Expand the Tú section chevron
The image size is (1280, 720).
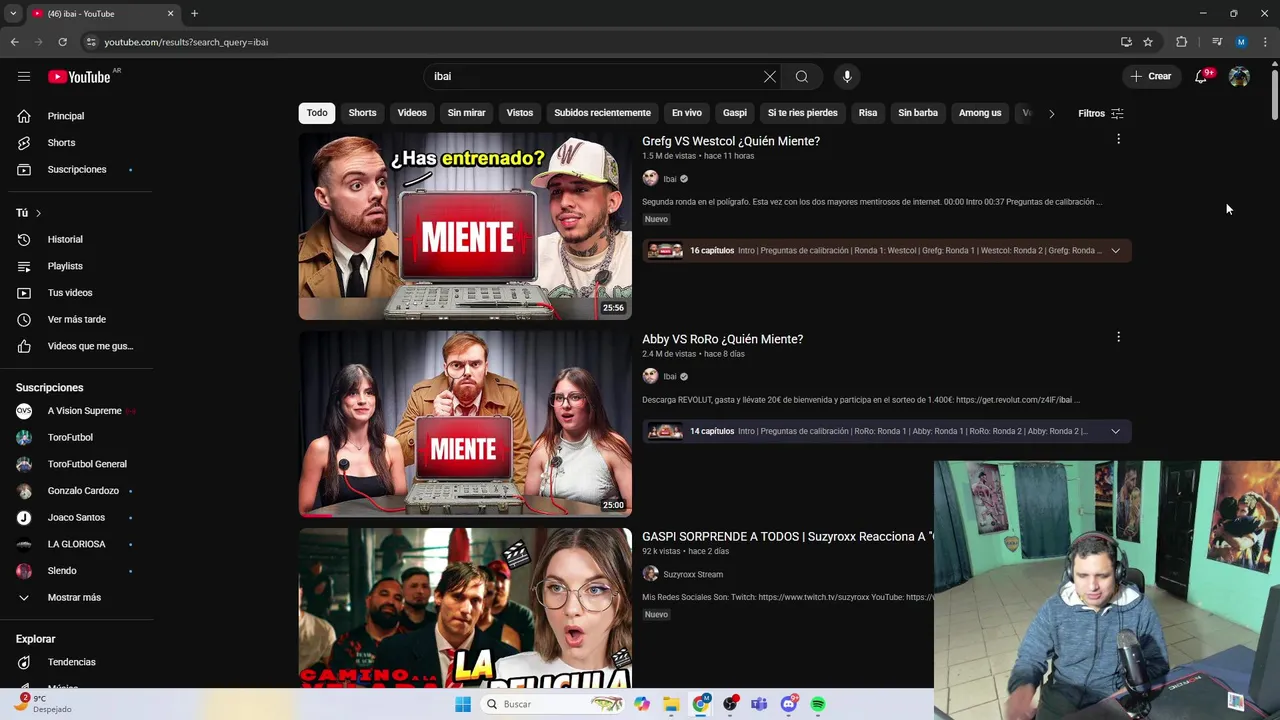coord(38,213)
